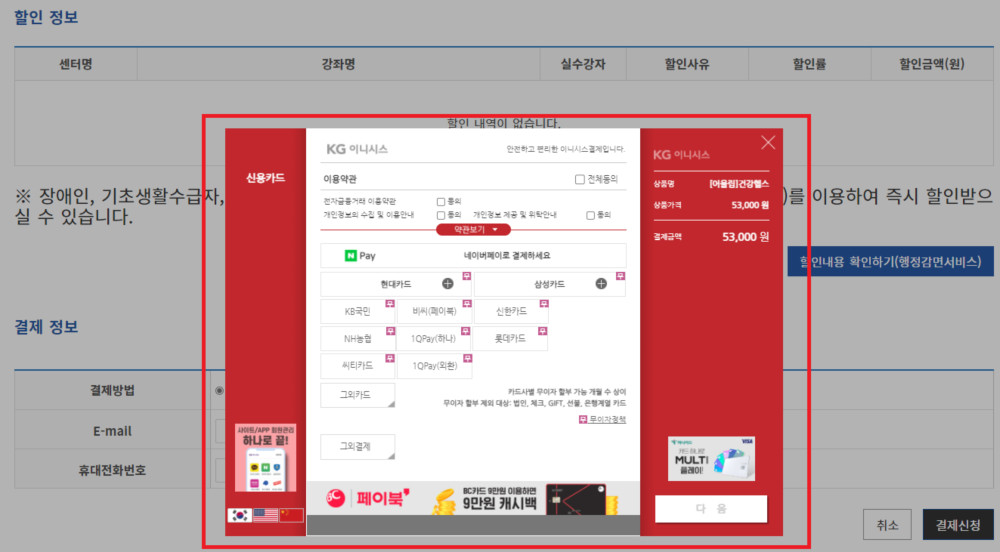Open the 그외결제 other payment dropdown

click(x=357, y=447)
